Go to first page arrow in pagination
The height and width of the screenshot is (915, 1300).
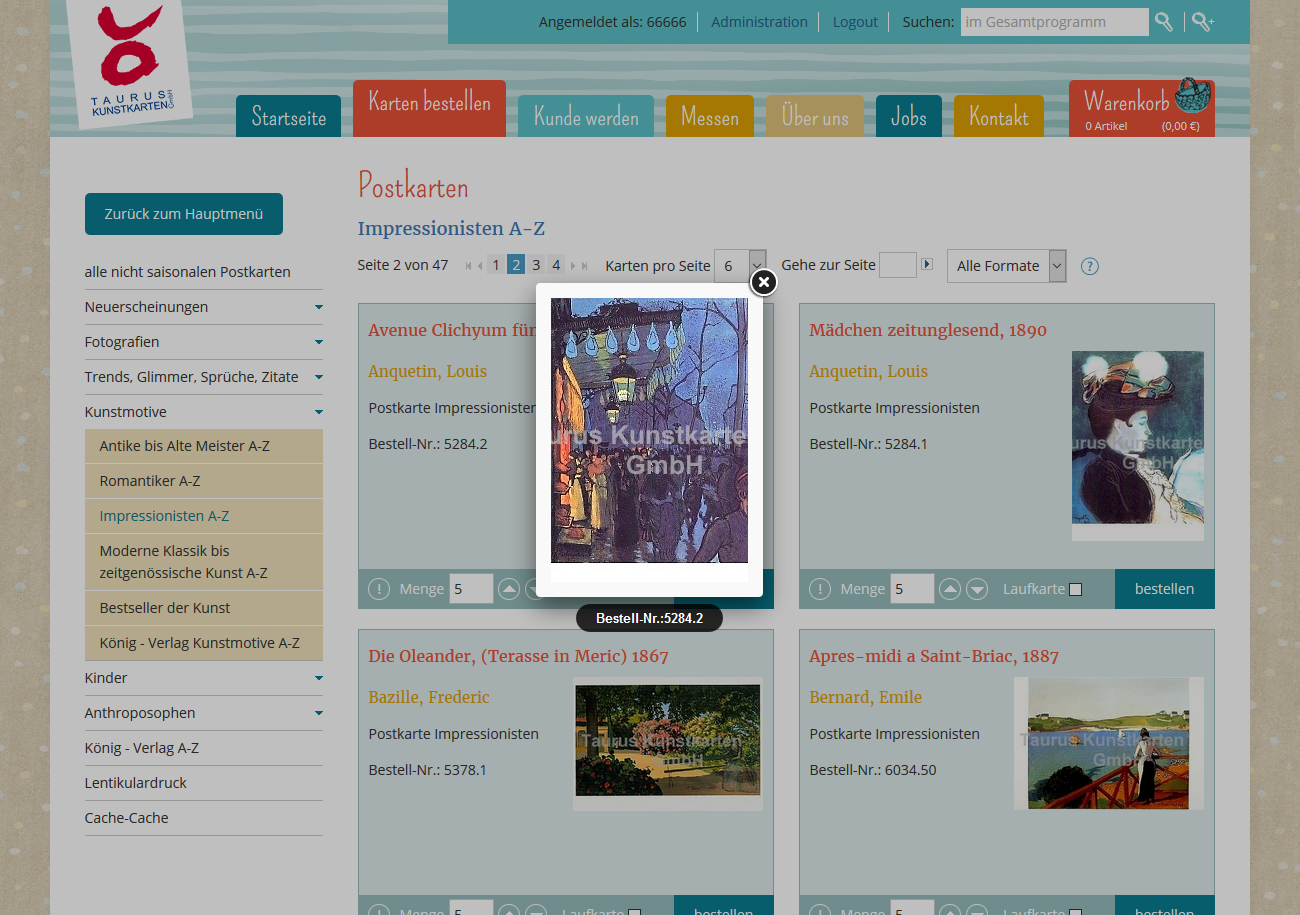coord(468,266)
